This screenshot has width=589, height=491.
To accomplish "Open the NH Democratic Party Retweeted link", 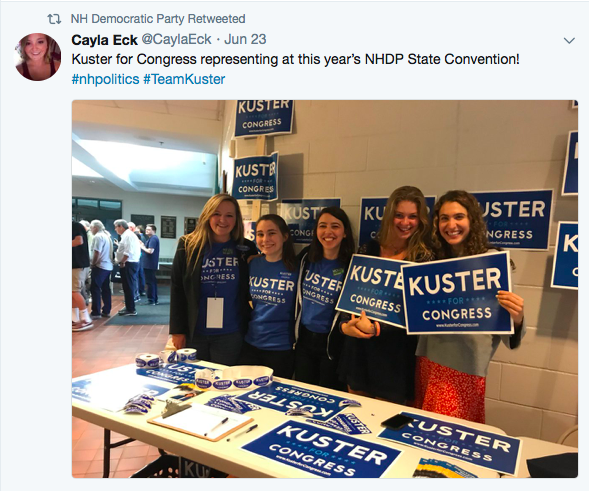I will [x=158, y=18].
